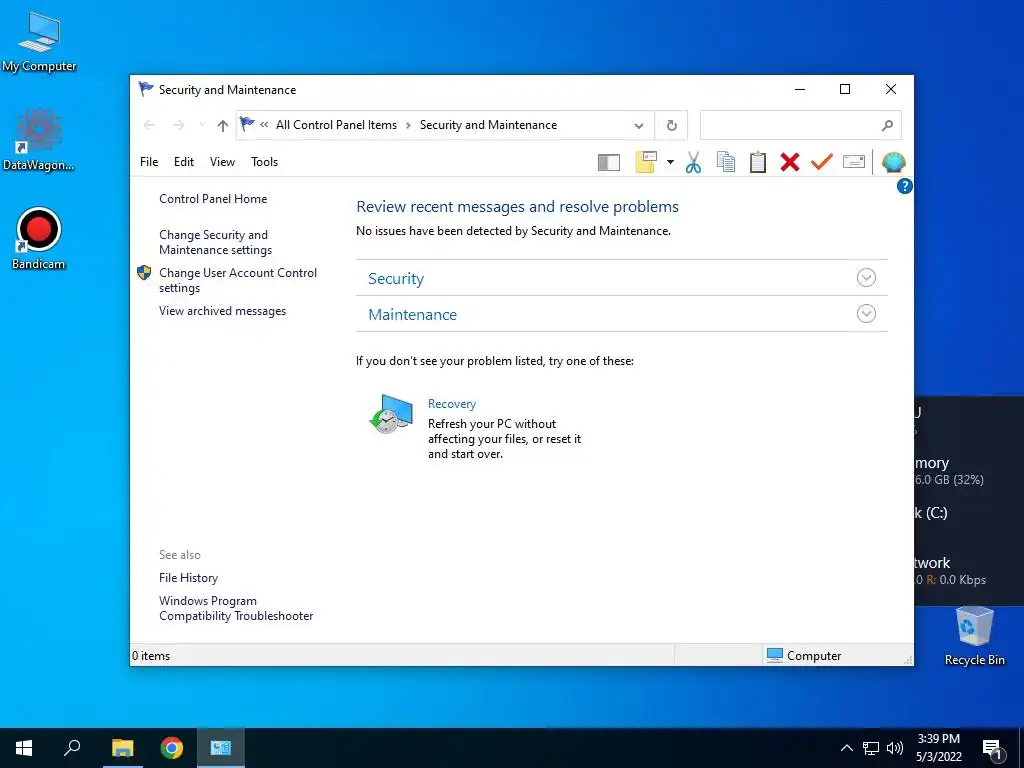Open View archived messages link
The image size is (1024, 768).
coord(222,311)
